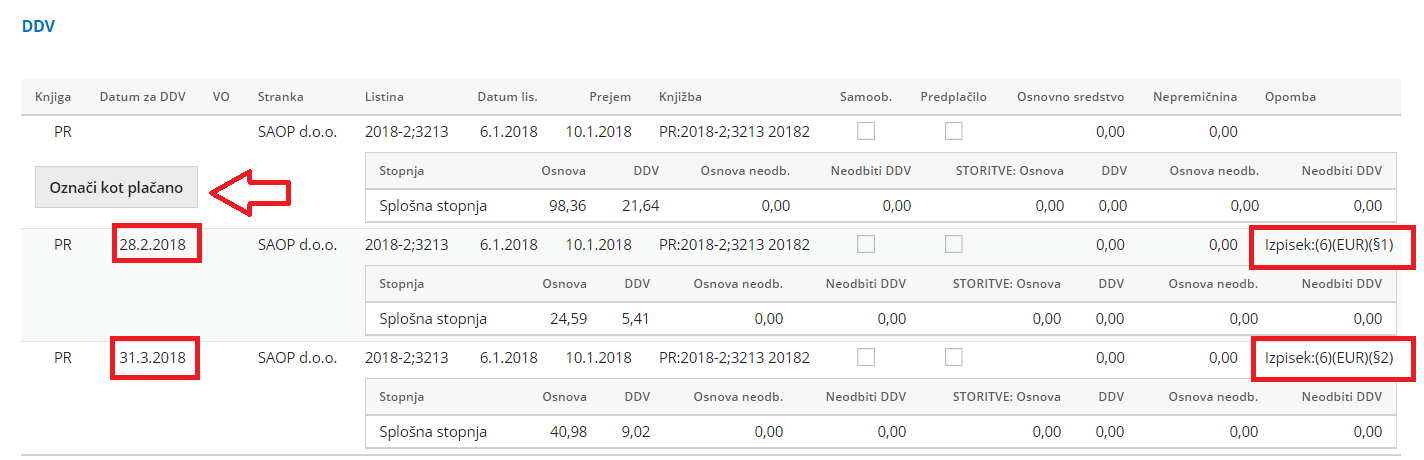Viewport: 1424px width, 460px height.
Task: Check Predplačilo box for 28.2.2018 row
Action: 954,244
